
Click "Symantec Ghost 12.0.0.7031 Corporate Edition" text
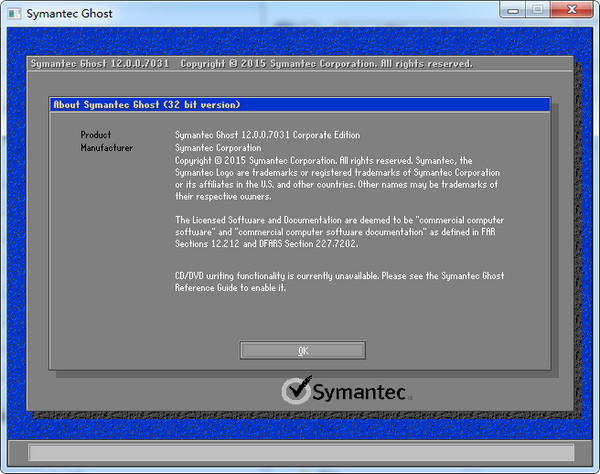click(x=267, y=135)
